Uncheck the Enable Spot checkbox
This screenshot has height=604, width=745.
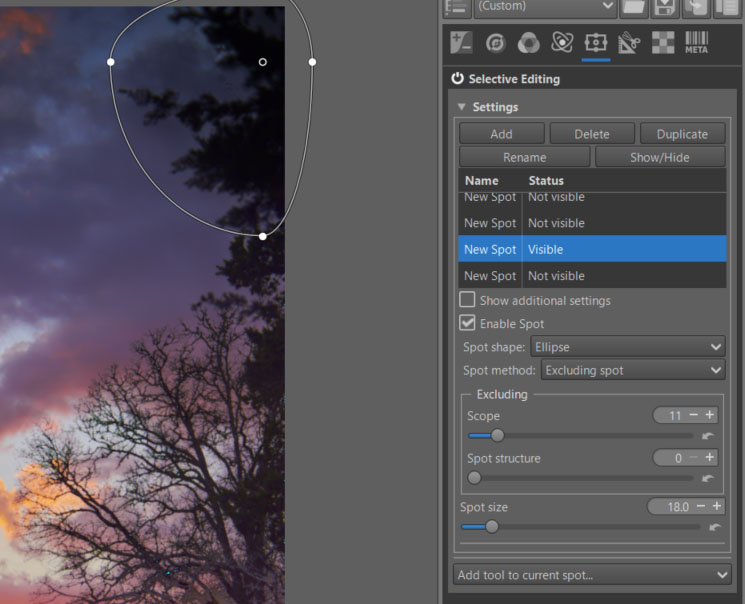click(467, 324)
